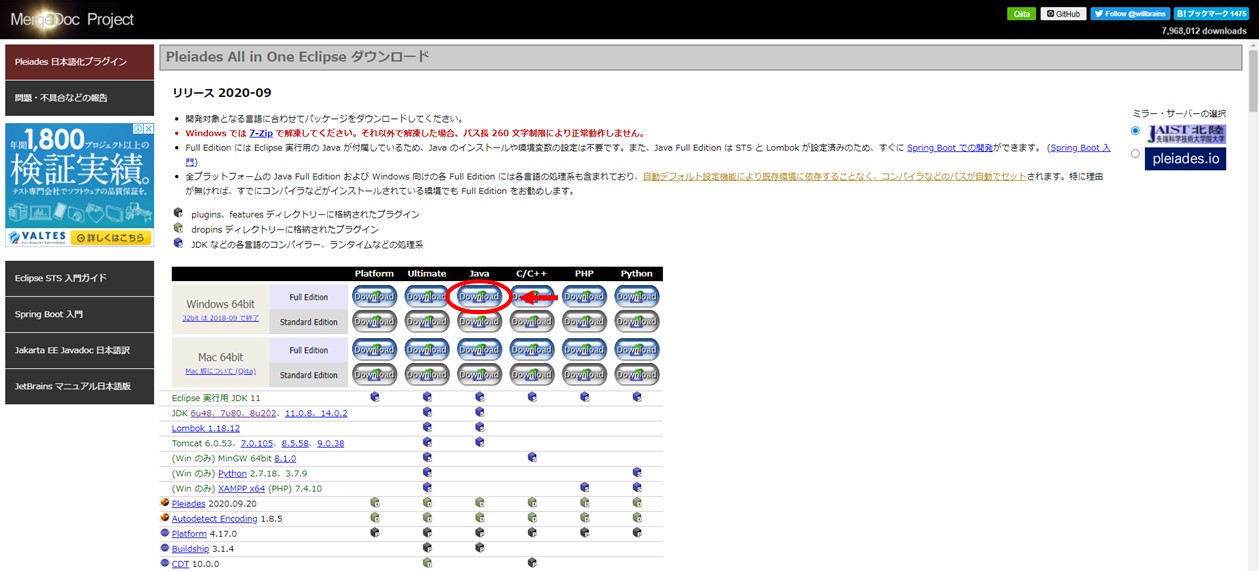
Task: Close the ad using its X icon
Action: point(148,129)
